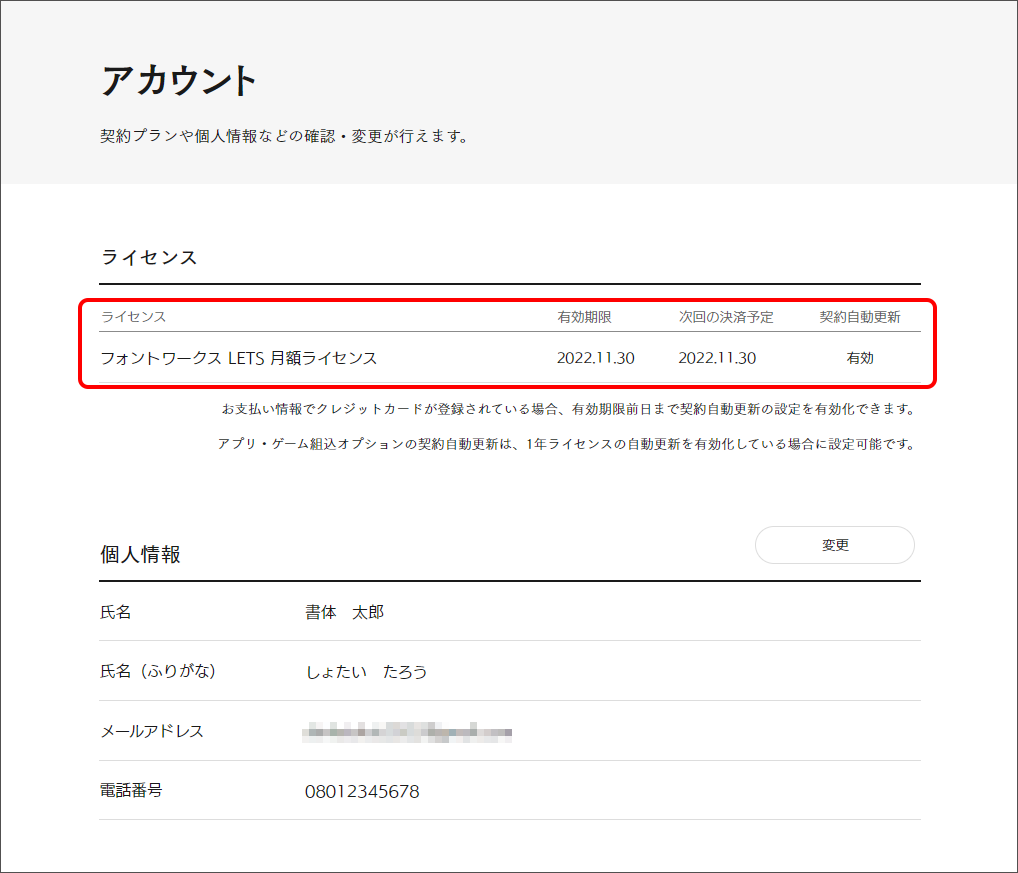Click the blurred email address value
This screenshot has width=1018, height=873.
(x=407, y=733)
